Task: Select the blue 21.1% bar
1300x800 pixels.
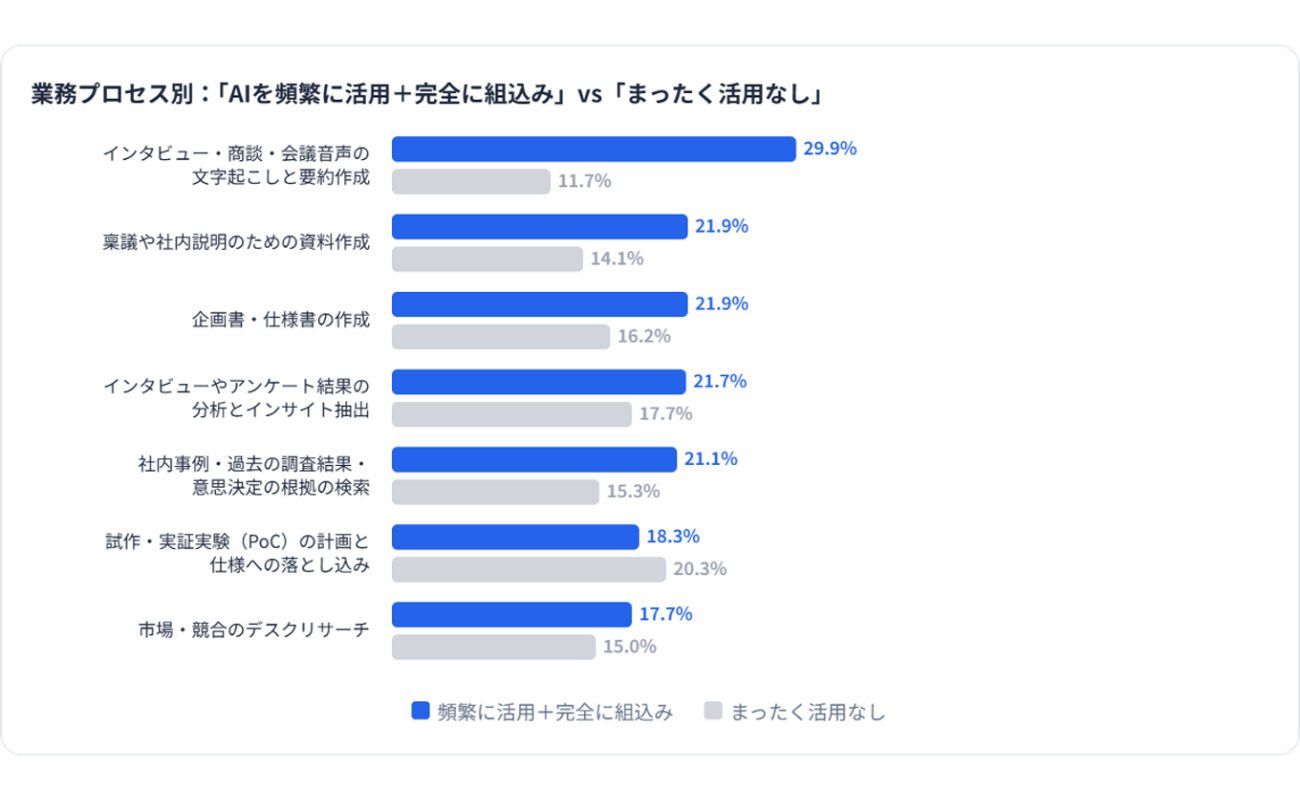Action: [x=535, y=459]
